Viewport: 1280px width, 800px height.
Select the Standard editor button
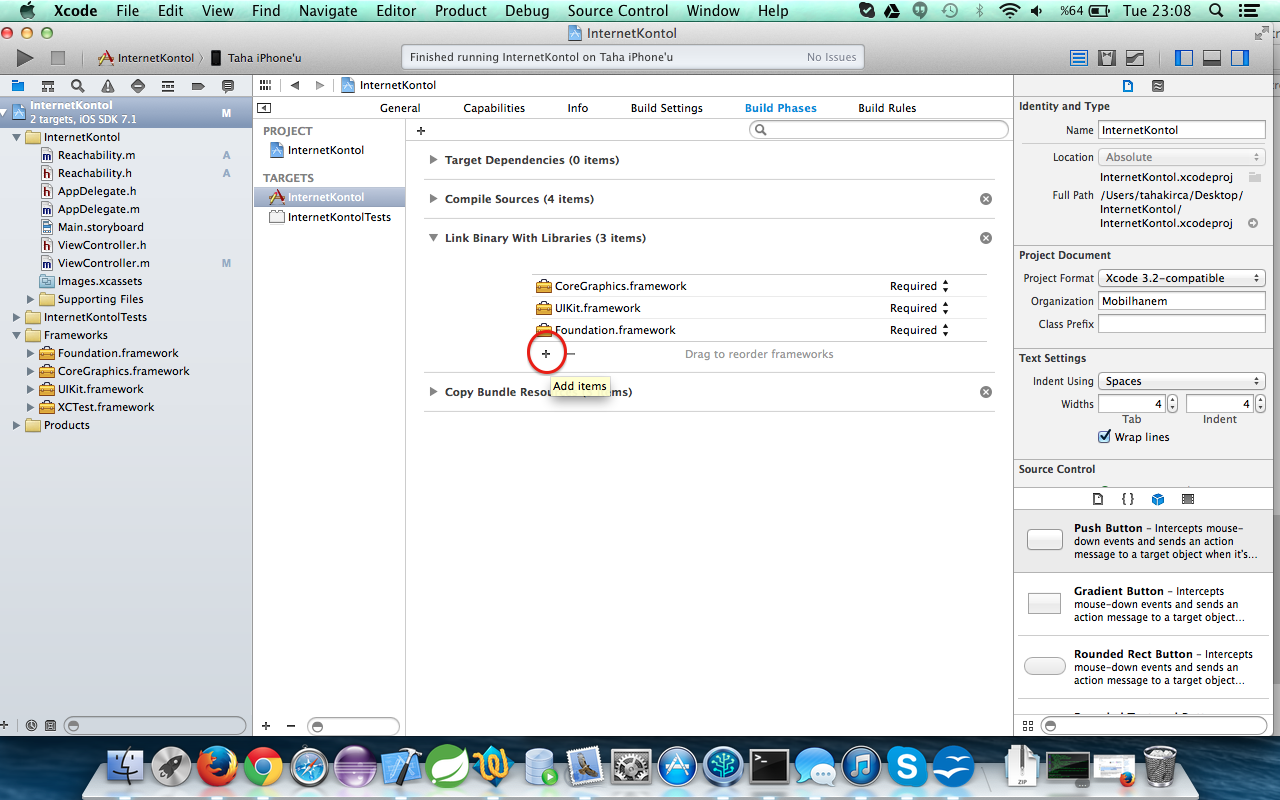[x=1079, y=58]
